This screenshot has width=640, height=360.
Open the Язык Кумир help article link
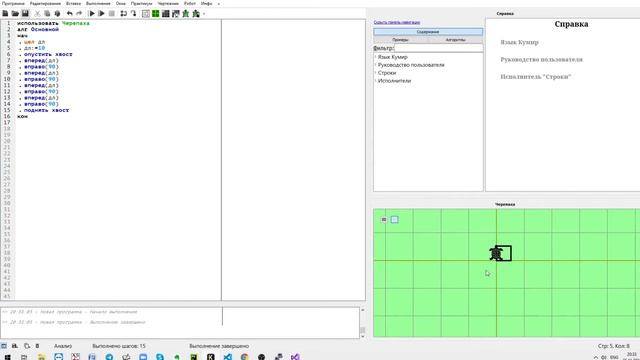tap(519, 42)
